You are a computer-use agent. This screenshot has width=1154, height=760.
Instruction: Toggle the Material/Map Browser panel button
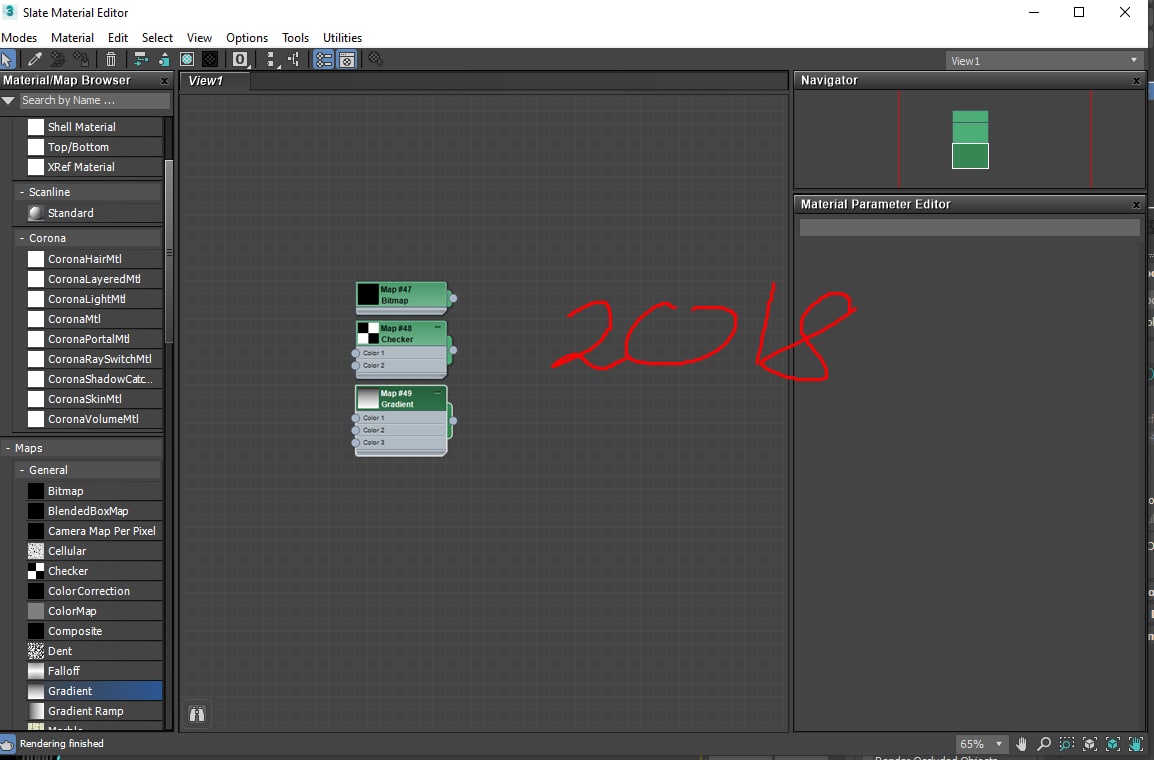click(324, 60)
